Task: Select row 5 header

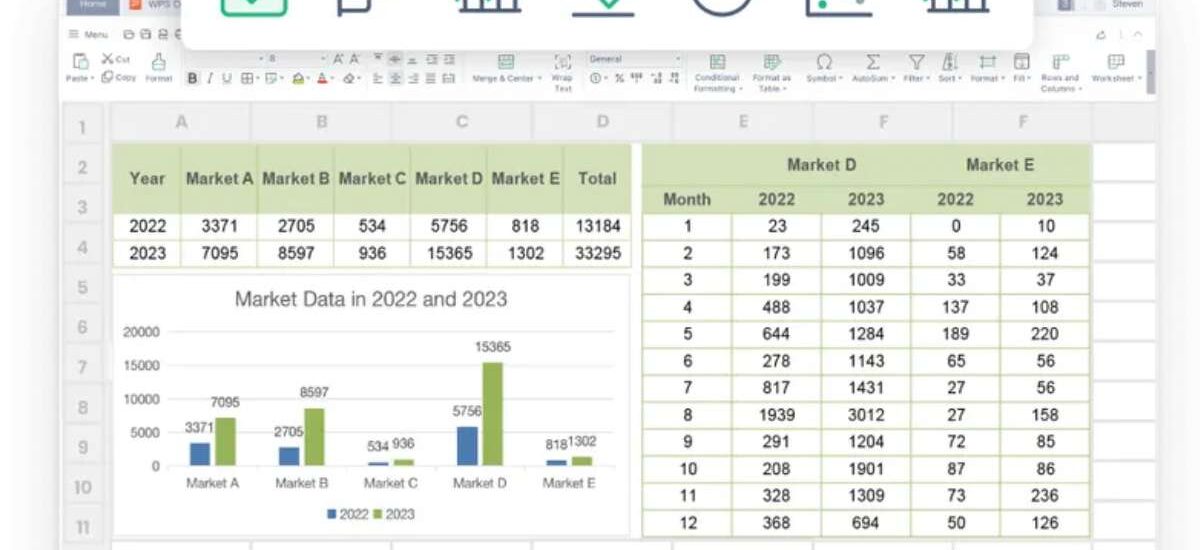Action: pos(83,287)
